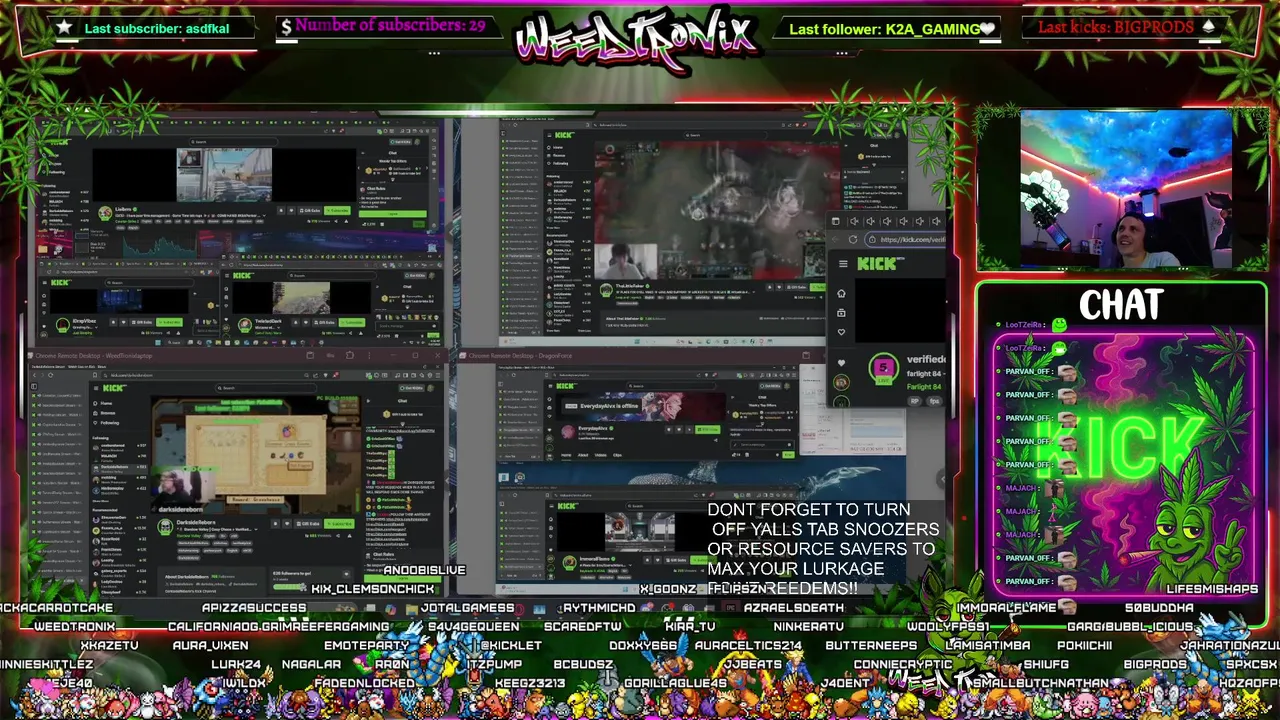
Task: Open Browse in ThatLittleFaker window sidebar
Action: (556, 155)
